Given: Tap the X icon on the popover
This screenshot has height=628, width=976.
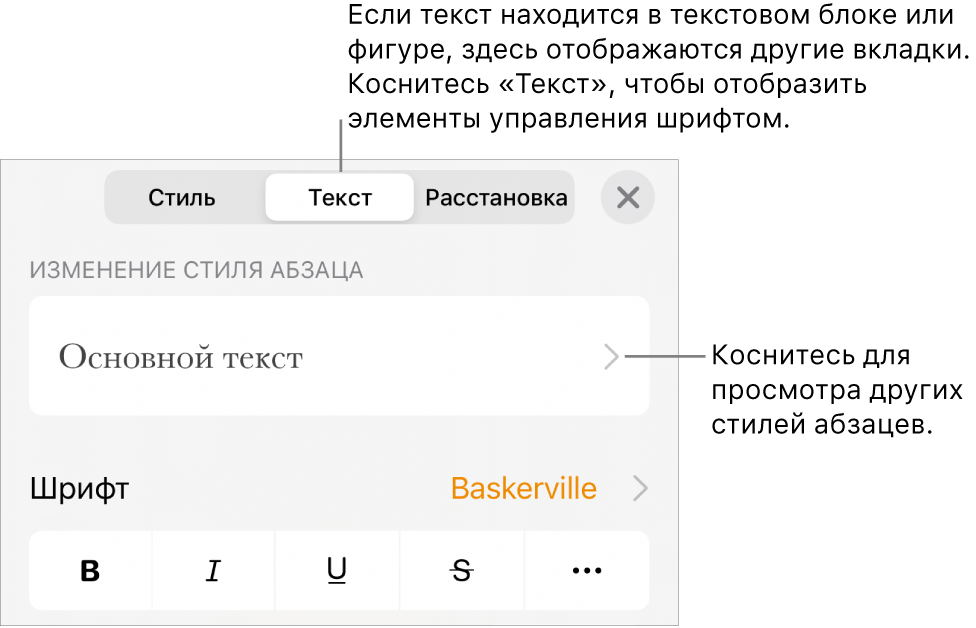Looking at the screenshot, I should (x=628, y=197).
